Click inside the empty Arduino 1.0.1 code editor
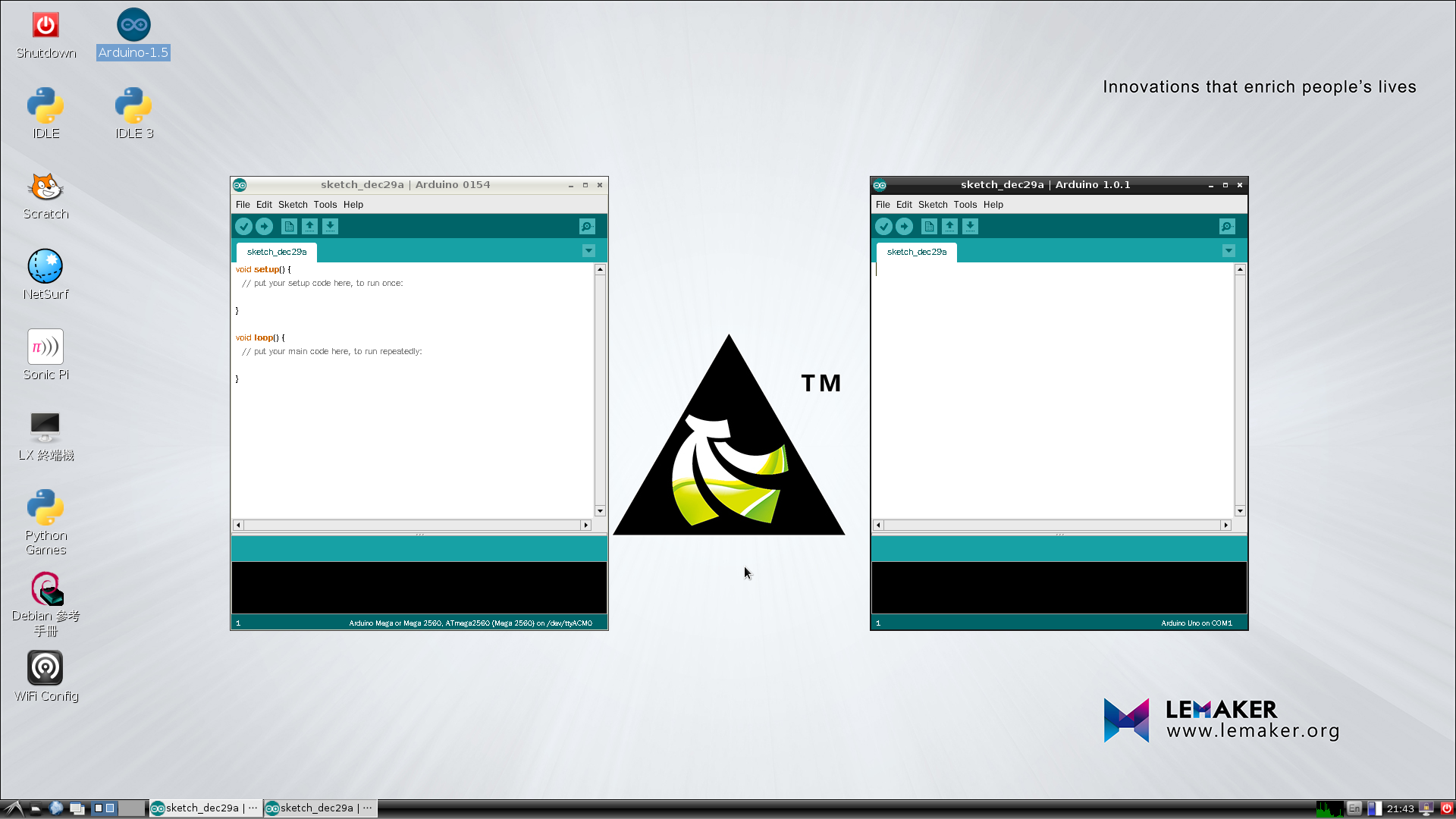The width and height of the screenshot is (1456, 819). coord(1053,391)
